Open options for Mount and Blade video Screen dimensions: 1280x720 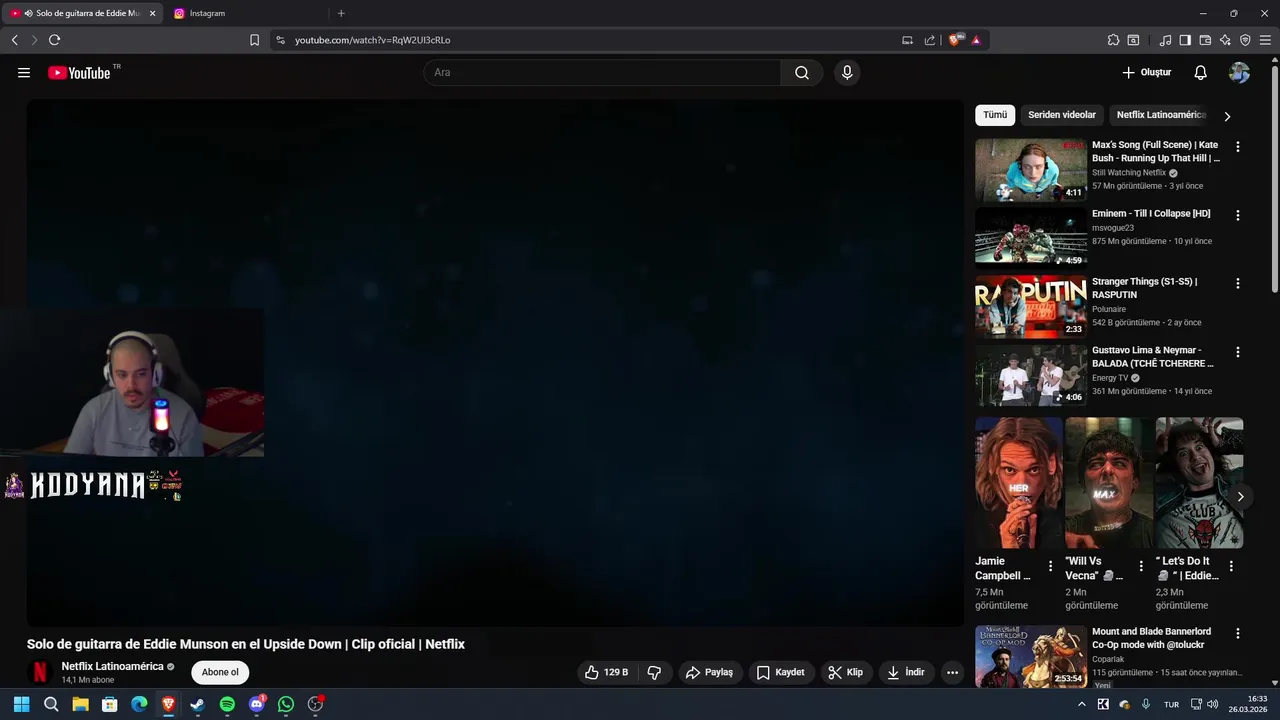coord(1238,633)
